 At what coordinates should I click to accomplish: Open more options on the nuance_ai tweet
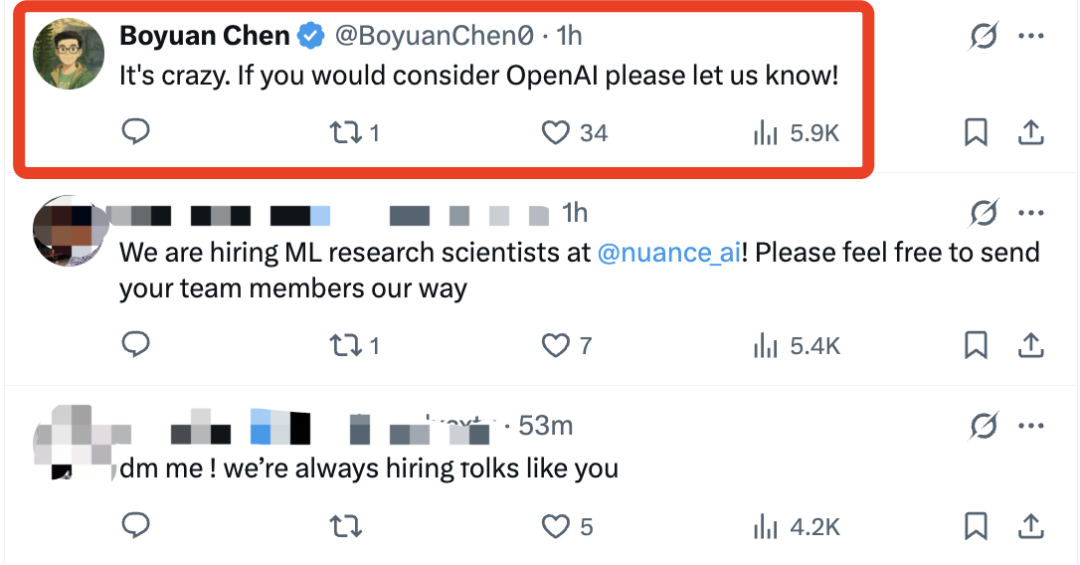(1031, 213)
